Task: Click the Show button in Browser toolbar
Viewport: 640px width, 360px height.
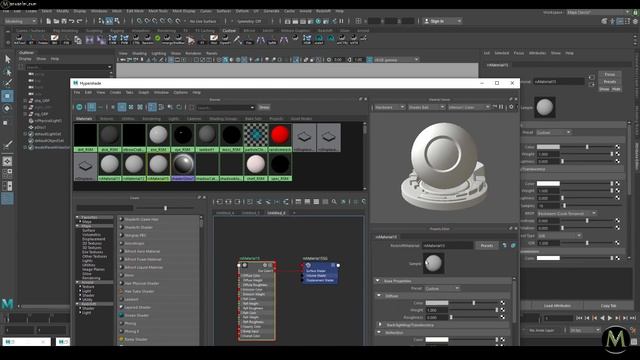Action: [x=264, y=107]
